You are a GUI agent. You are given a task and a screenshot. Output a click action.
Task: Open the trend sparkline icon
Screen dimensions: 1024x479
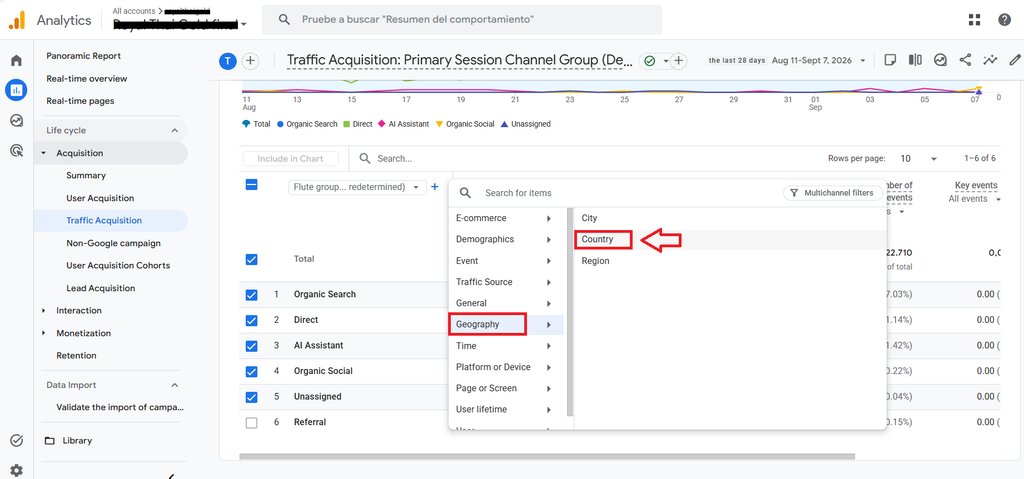tap(991, 60)
